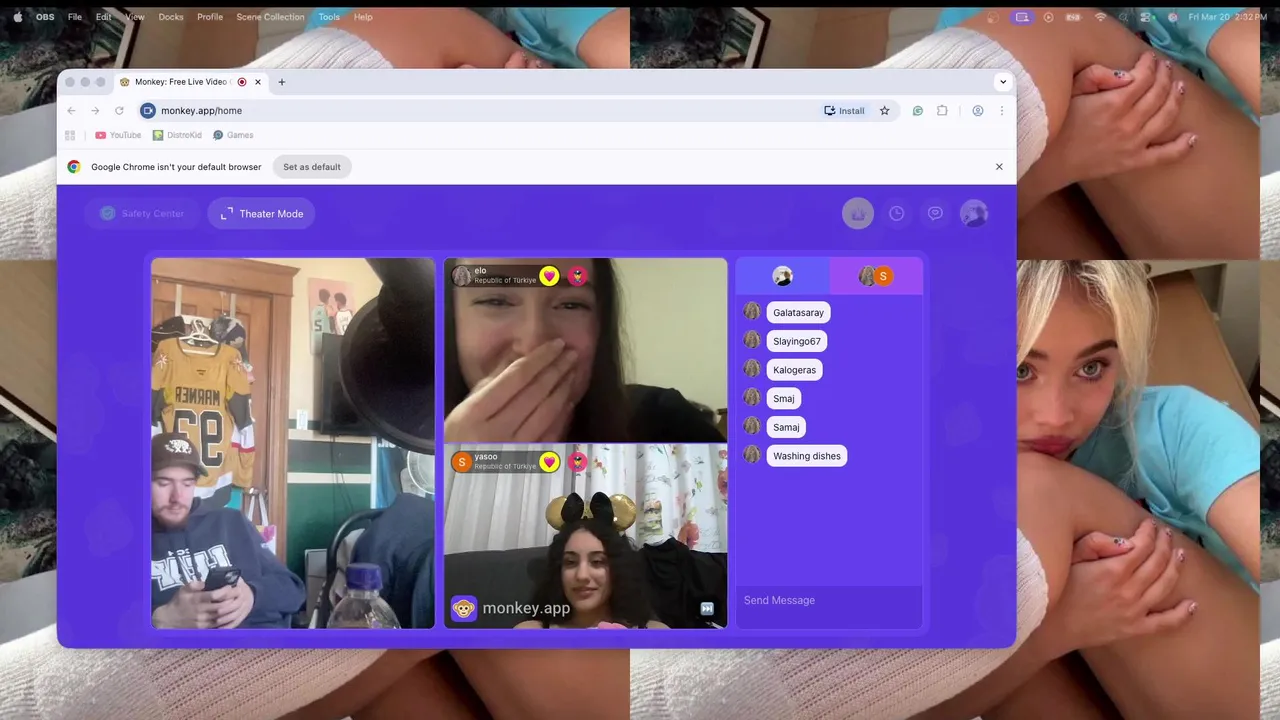The image size is (1280, 720).
Task: Open the match history clock icon
Action: click(x=897, y=213)
